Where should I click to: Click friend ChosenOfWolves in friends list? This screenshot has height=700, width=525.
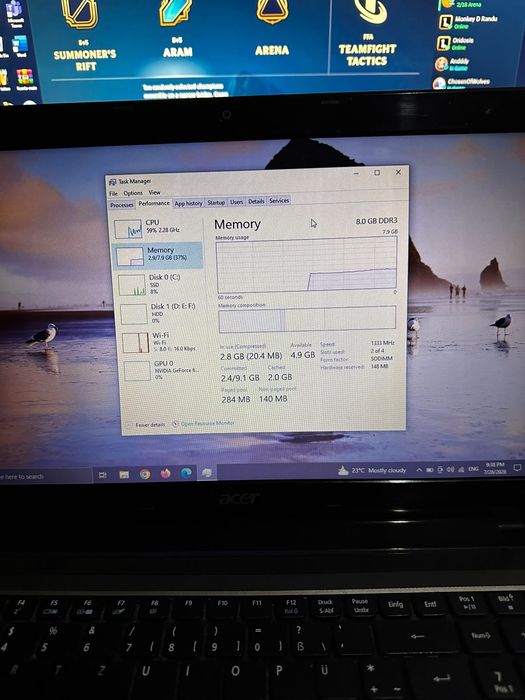tap(462, 82)
